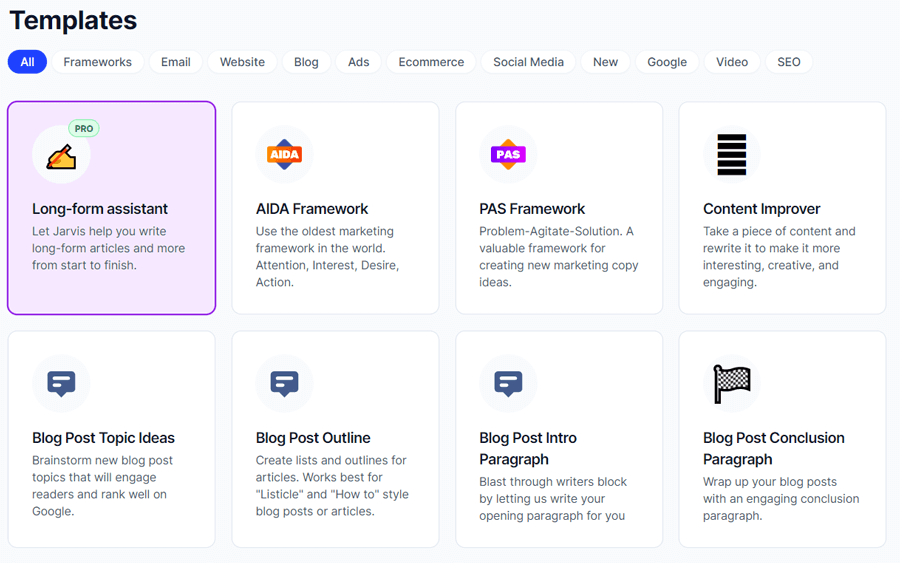The height and width of the screenshot is (563, 900).
Task: Click the checkered flag icon for Conclusion Paragraph
Action: pyautogui.click(x=732, y=384)
